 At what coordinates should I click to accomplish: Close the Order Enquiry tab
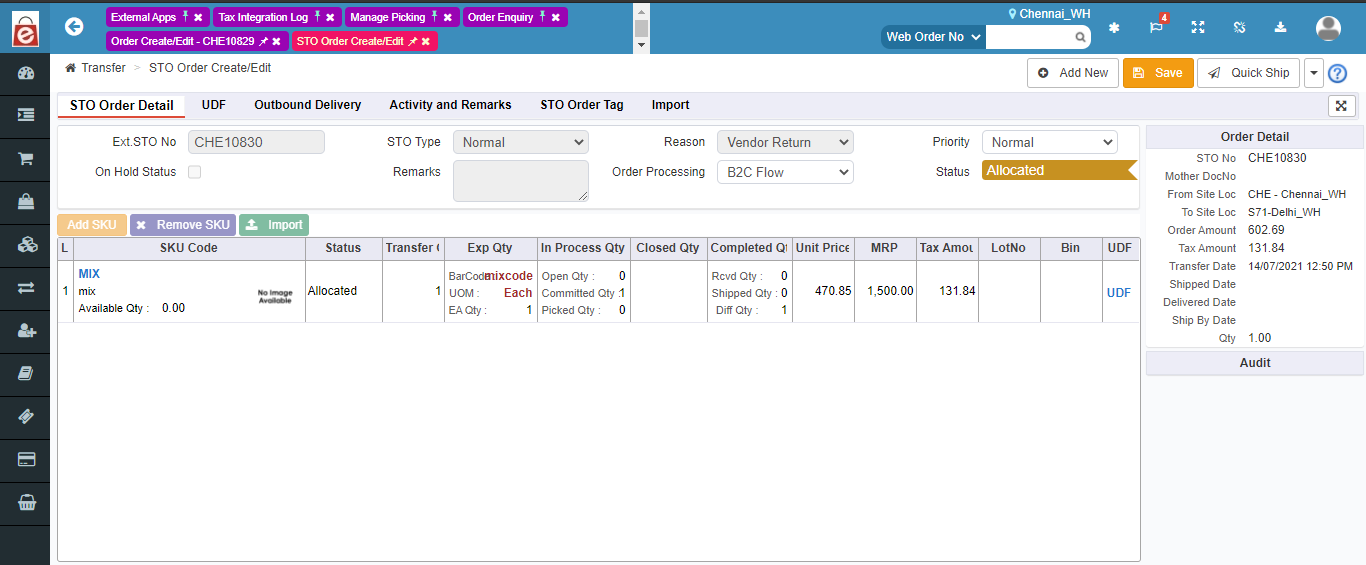click(556, 17)
